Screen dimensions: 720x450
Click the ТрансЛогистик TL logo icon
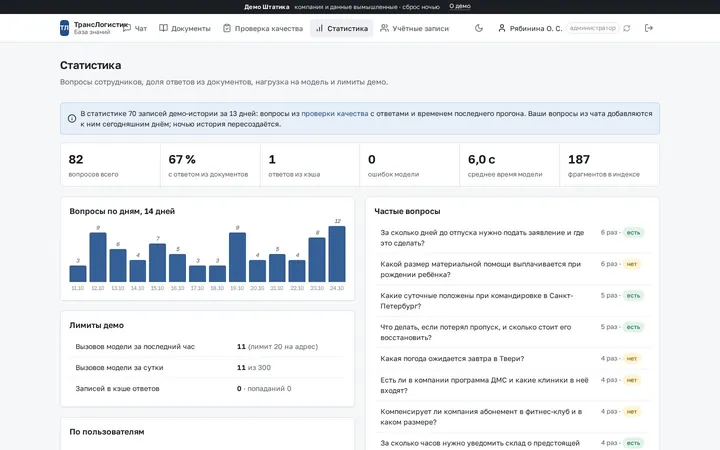click(64, 28)
